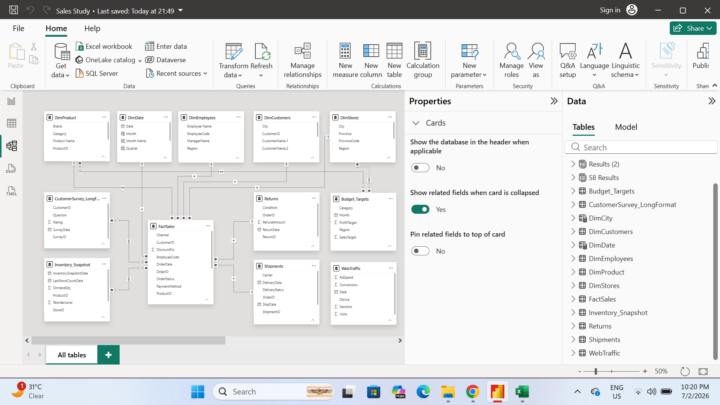Open Manage roles security option

pyautogui.click(x=511, y=60)
